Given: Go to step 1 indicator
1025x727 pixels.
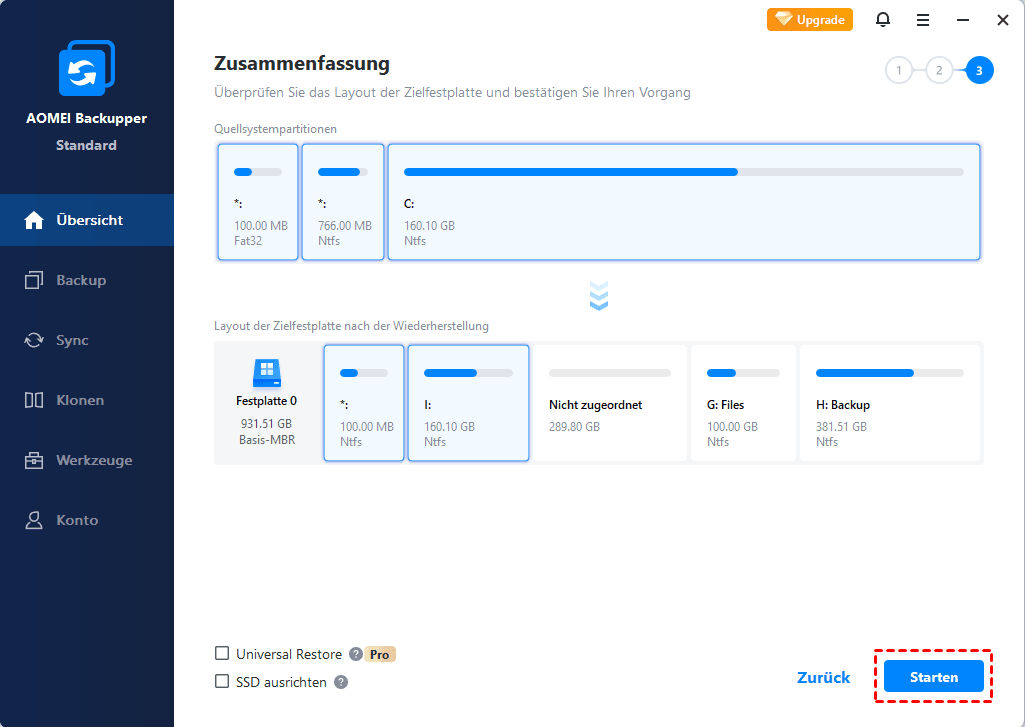Looking at the screenshot, I should (899, 71).
